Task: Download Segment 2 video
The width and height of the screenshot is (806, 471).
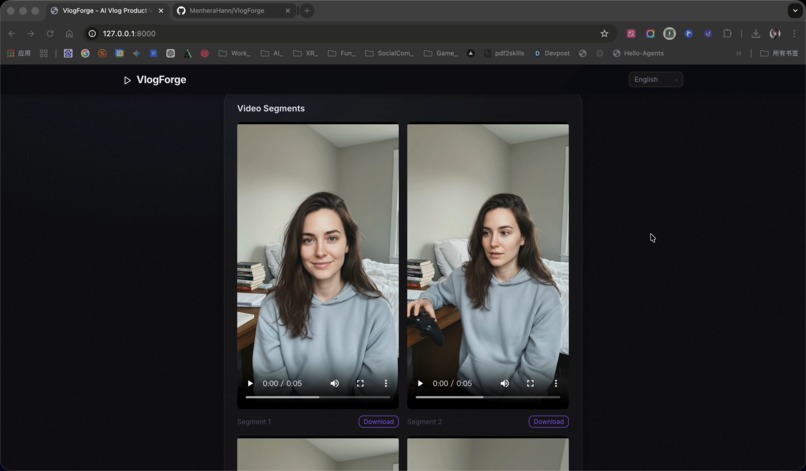Action: point(548,422)
